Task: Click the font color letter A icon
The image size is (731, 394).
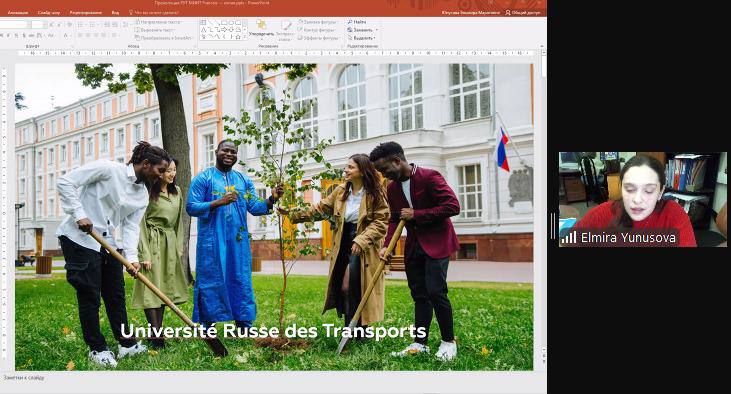Action: point(66,35)
